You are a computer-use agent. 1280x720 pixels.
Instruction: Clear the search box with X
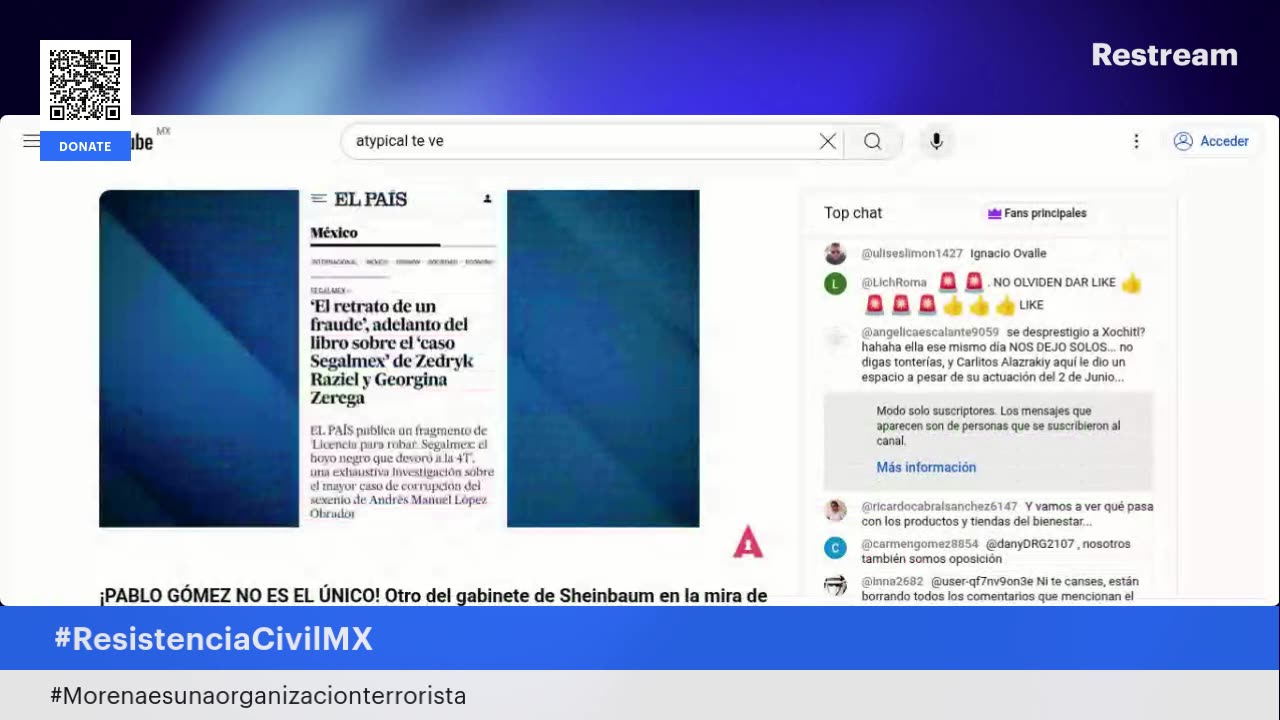pyautogui.click(x=828, y=141)
